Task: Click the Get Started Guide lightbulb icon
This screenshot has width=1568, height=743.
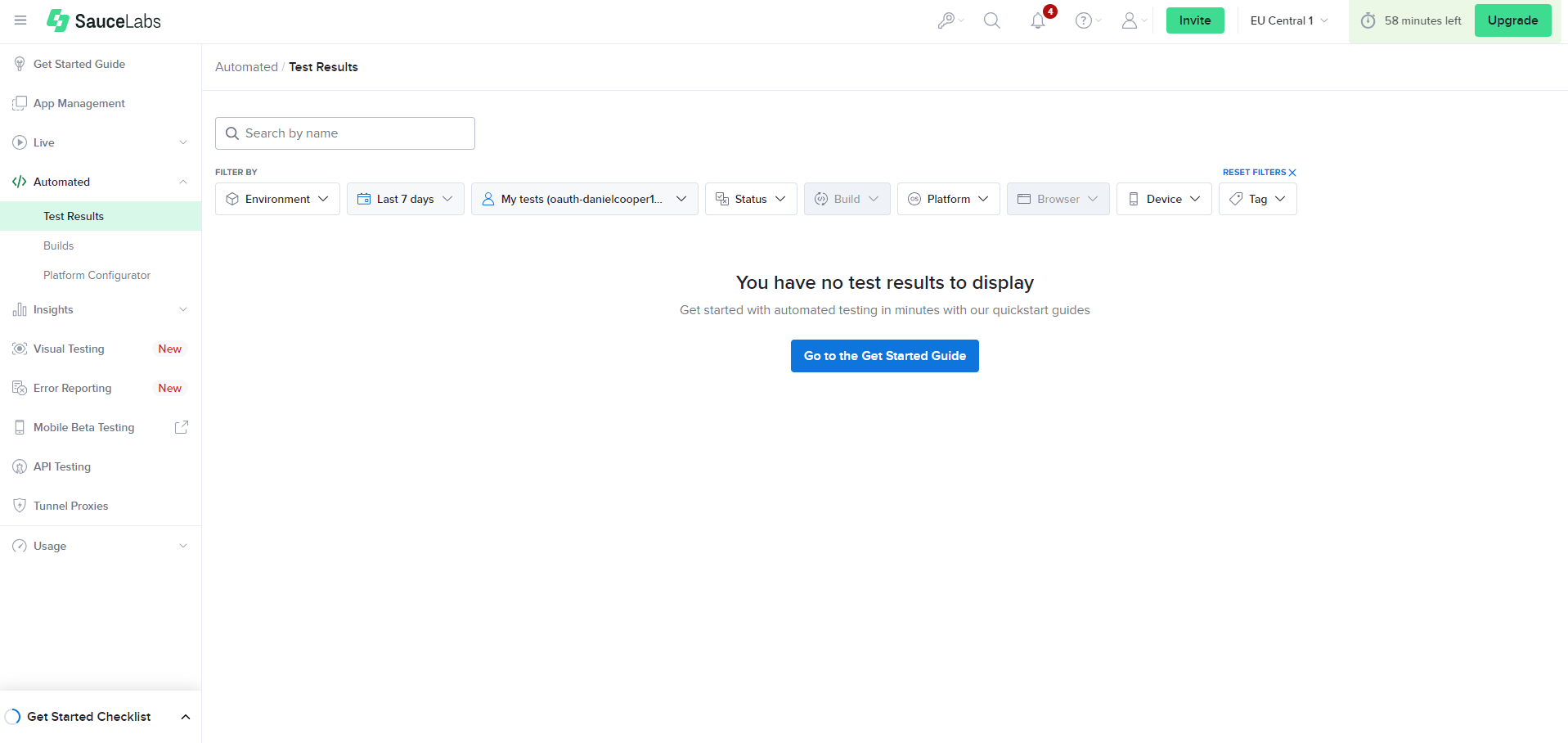Action: 20,64
